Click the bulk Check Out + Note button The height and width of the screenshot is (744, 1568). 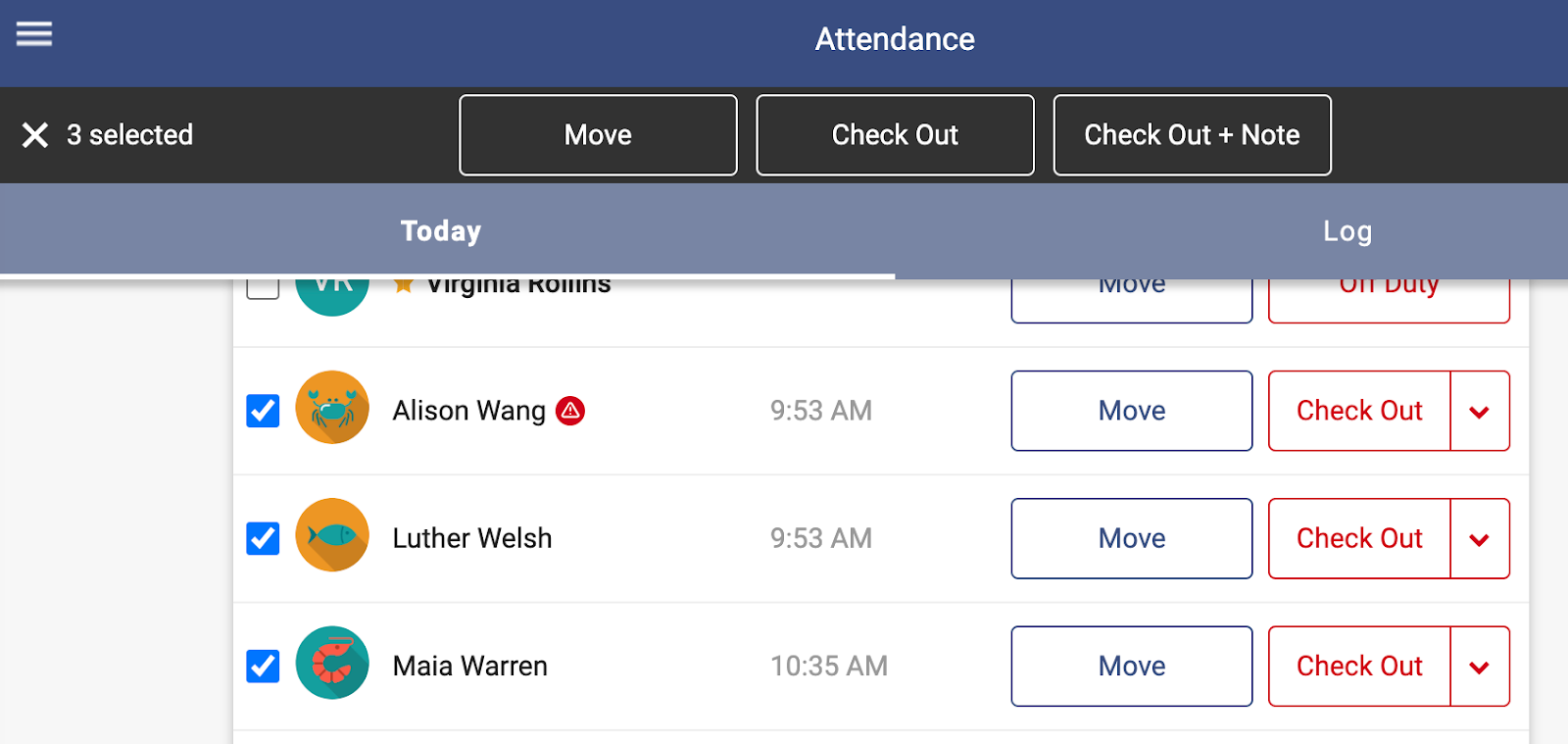point(1192,135)
